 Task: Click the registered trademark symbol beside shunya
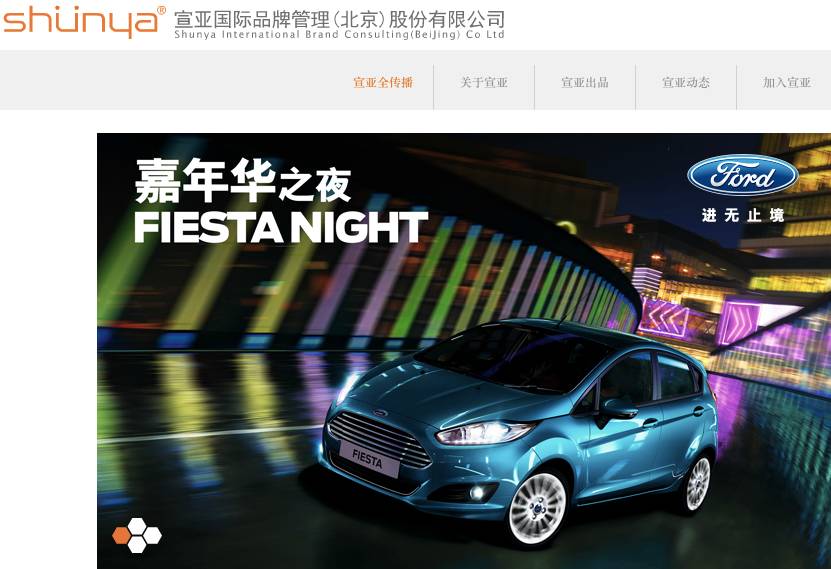[162, 10]
